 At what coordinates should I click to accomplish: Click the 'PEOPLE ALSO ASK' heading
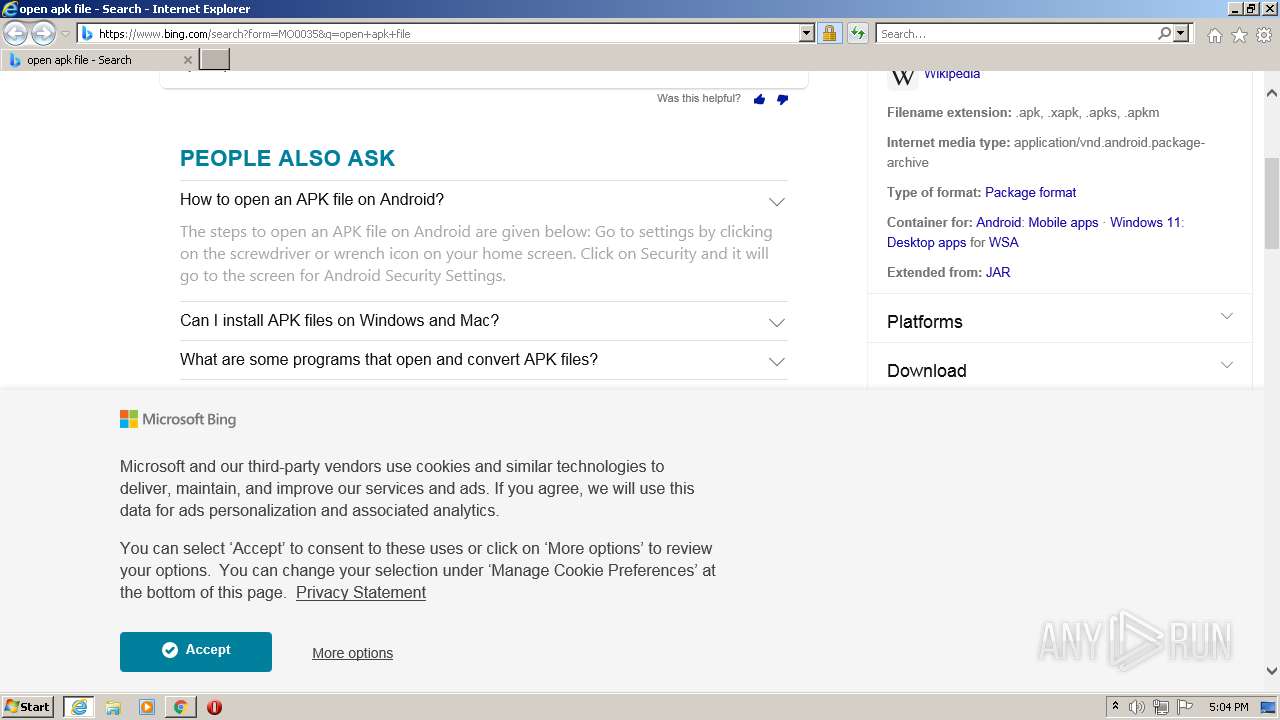pyautogui.click(x=287, y=158)
